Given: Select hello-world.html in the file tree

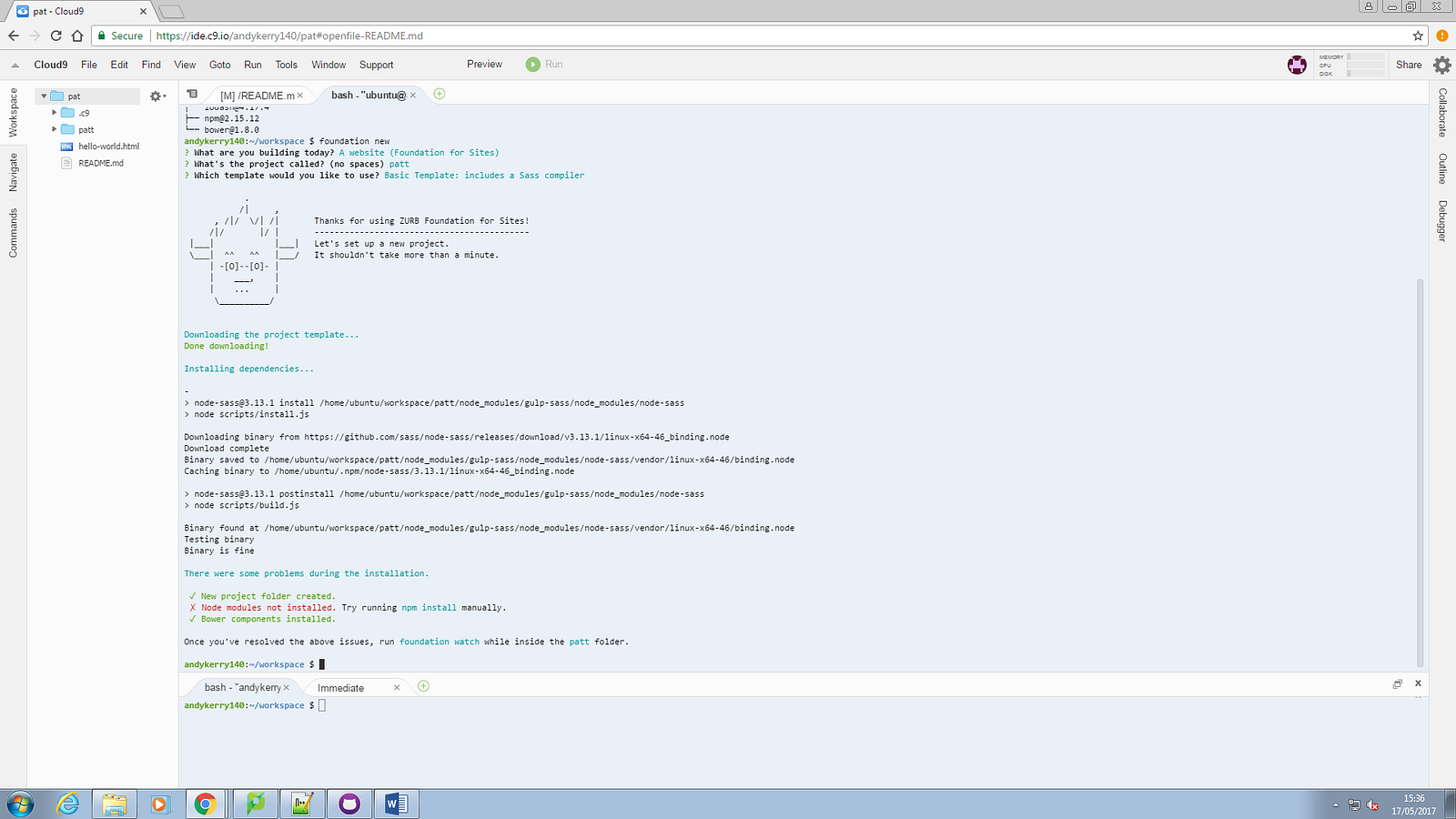Looking at the screenshot, I should point(108,147).
